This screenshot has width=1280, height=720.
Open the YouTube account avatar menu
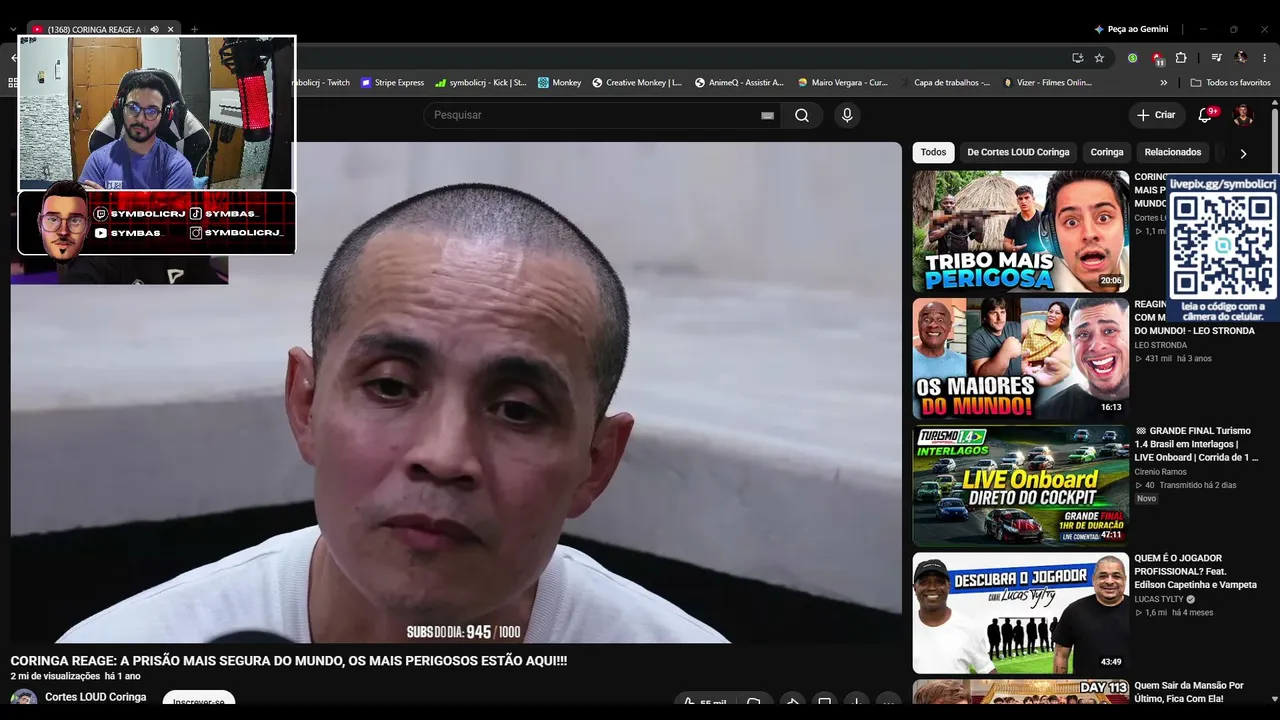[x=1243, y=115]
